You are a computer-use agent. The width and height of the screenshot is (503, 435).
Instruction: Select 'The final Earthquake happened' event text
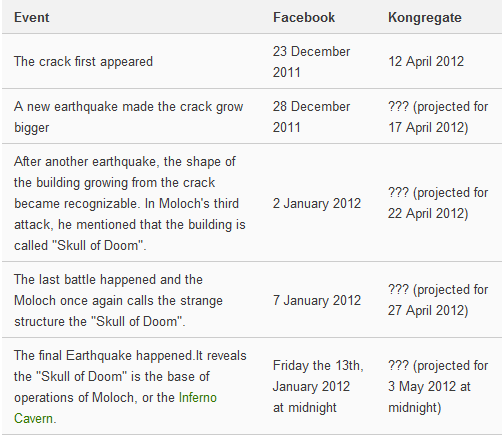[x=130, y=387]
